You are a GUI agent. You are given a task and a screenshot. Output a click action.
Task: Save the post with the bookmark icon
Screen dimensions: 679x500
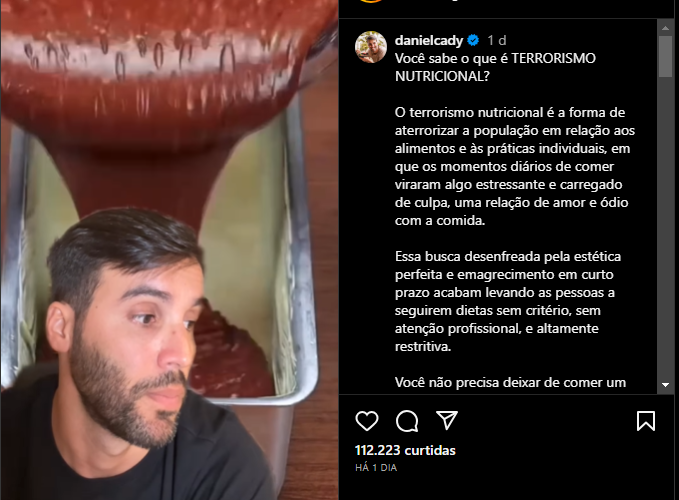click(x=646, y=421)
